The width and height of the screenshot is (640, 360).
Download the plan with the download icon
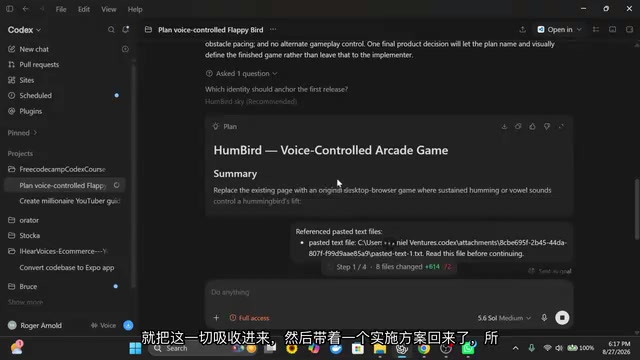coord(504,127)
